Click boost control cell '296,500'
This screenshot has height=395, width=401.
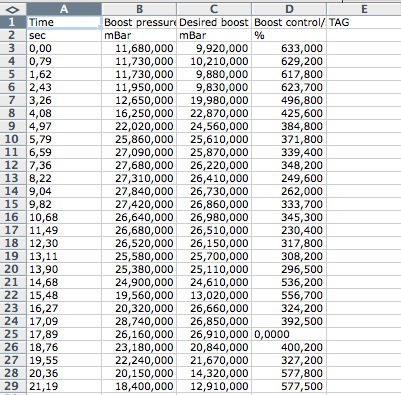289,269
